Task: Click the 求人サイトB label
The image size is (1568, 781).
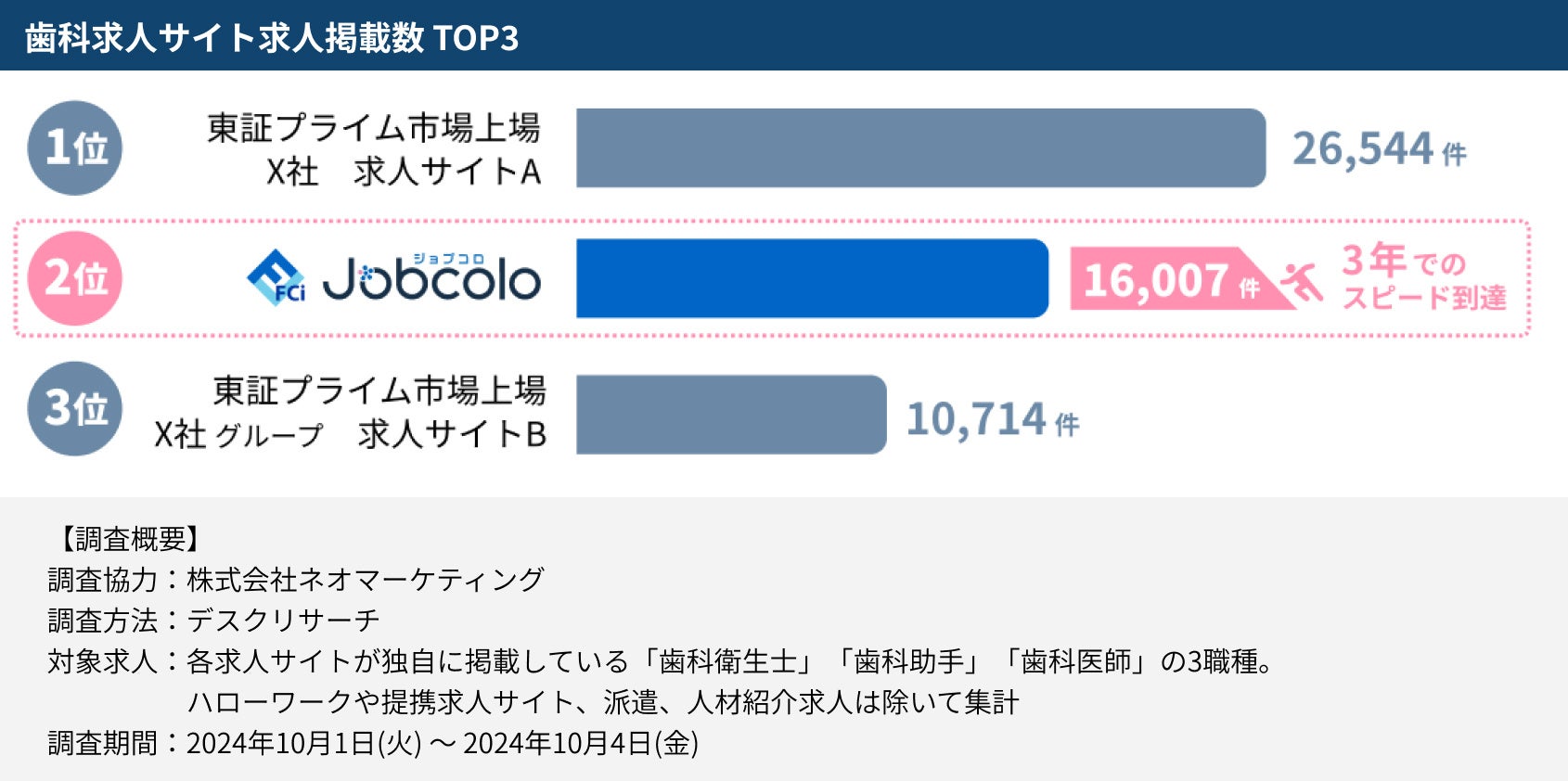Action: 452,434
